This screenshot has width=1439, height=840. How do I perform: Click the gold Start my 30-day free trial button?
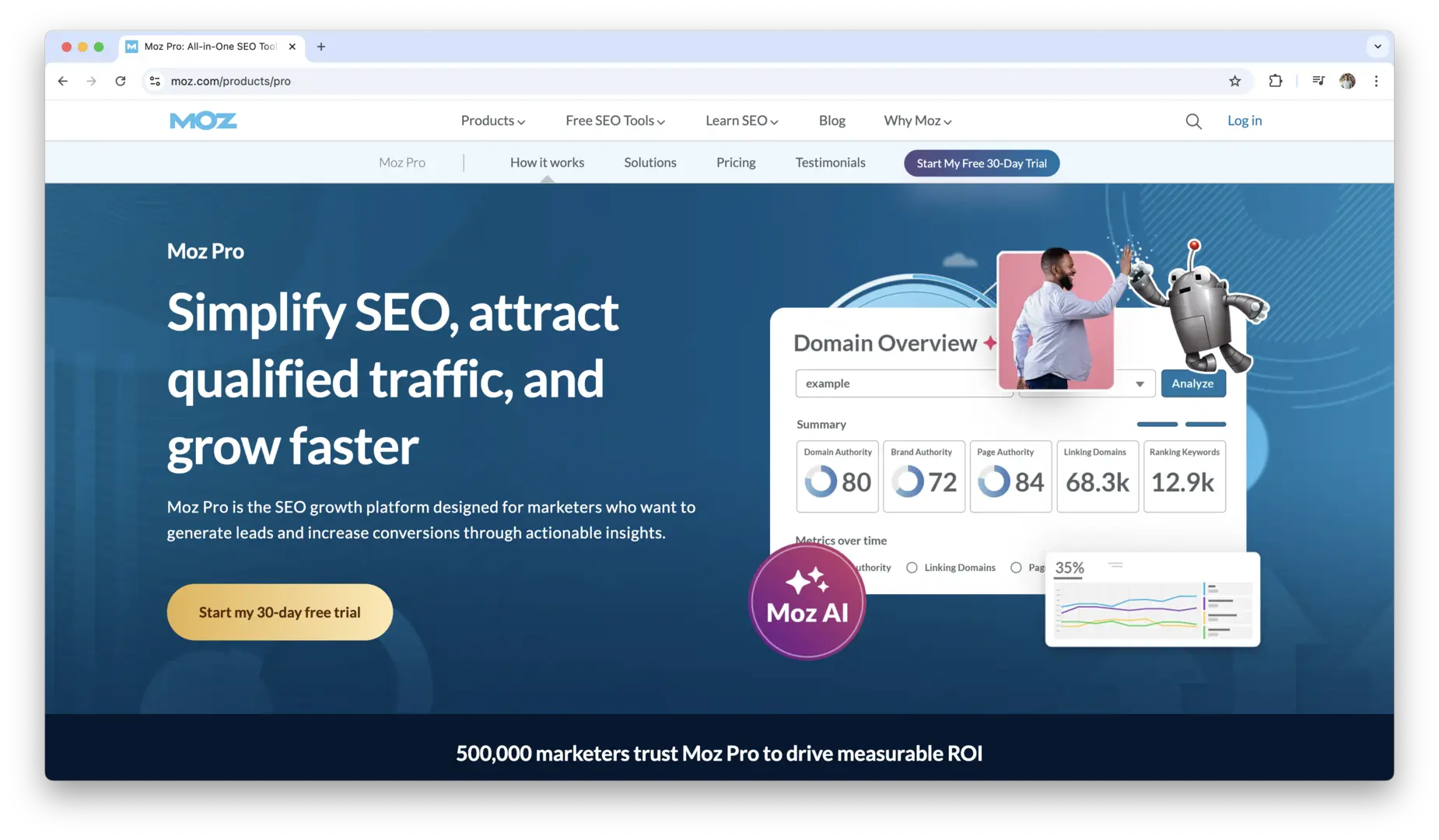pyautogui.click(x=279, y=612)
